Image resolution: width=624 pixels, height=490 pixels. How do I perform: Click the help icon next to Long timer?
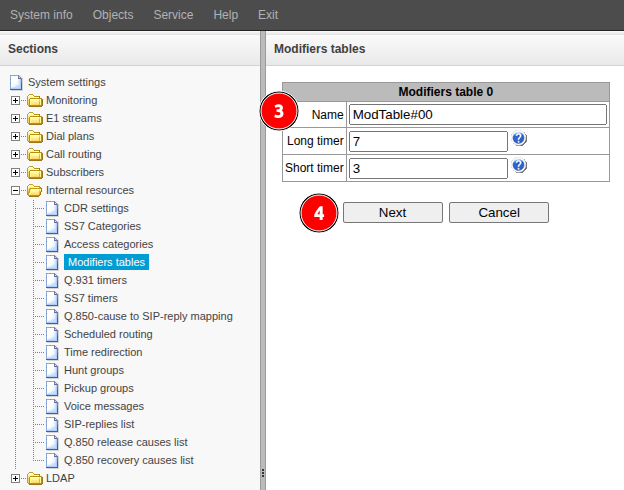click(x=519, y=139)
